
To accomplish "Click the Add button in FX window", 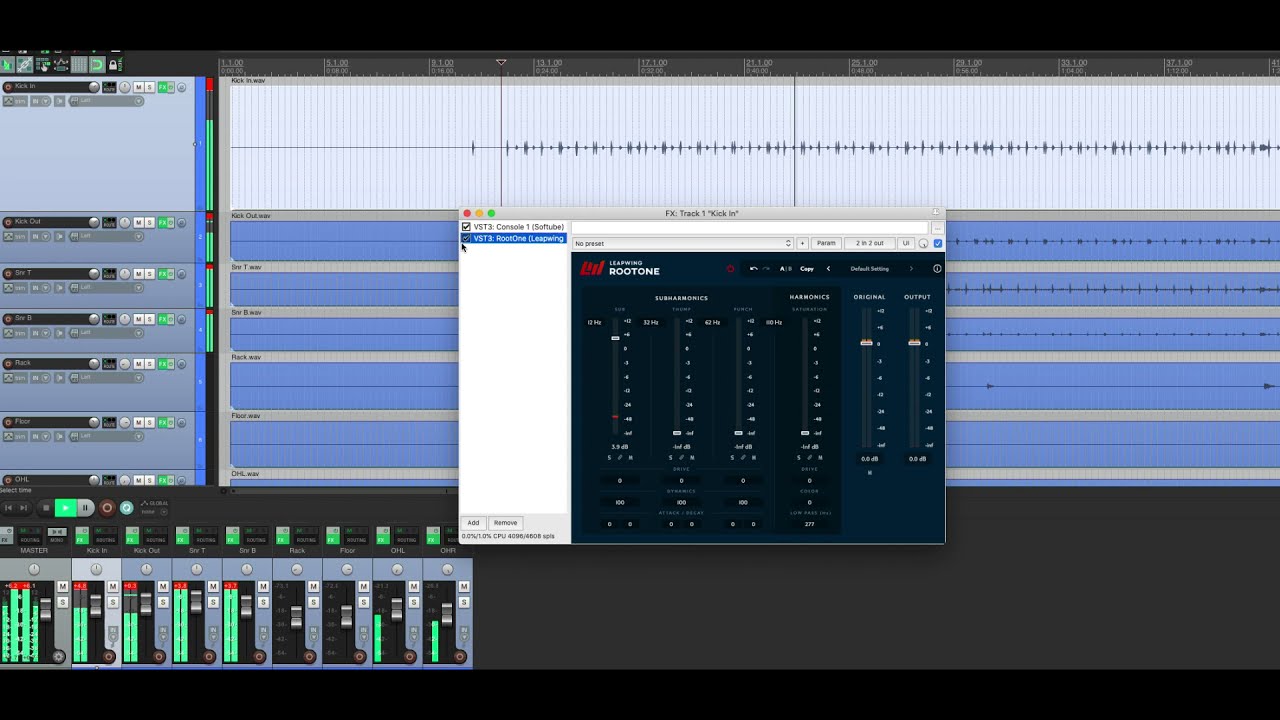I will (473, 523).
